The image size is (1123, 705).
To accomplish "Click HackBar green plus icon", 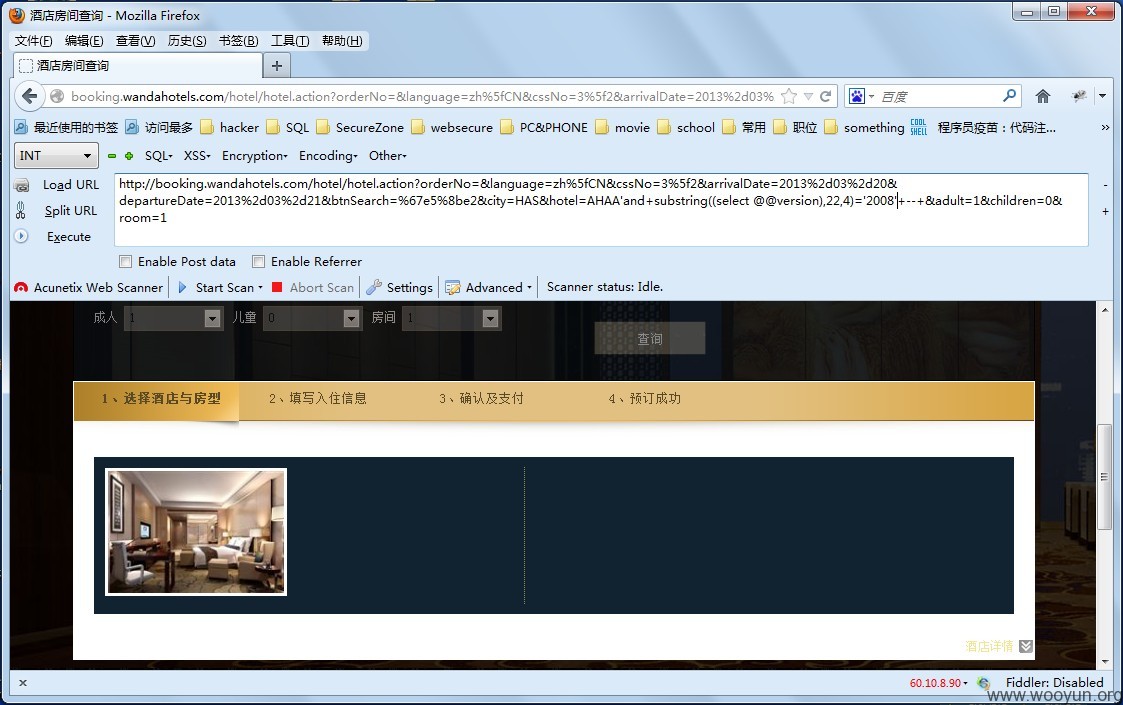I will tap(129, 155).
